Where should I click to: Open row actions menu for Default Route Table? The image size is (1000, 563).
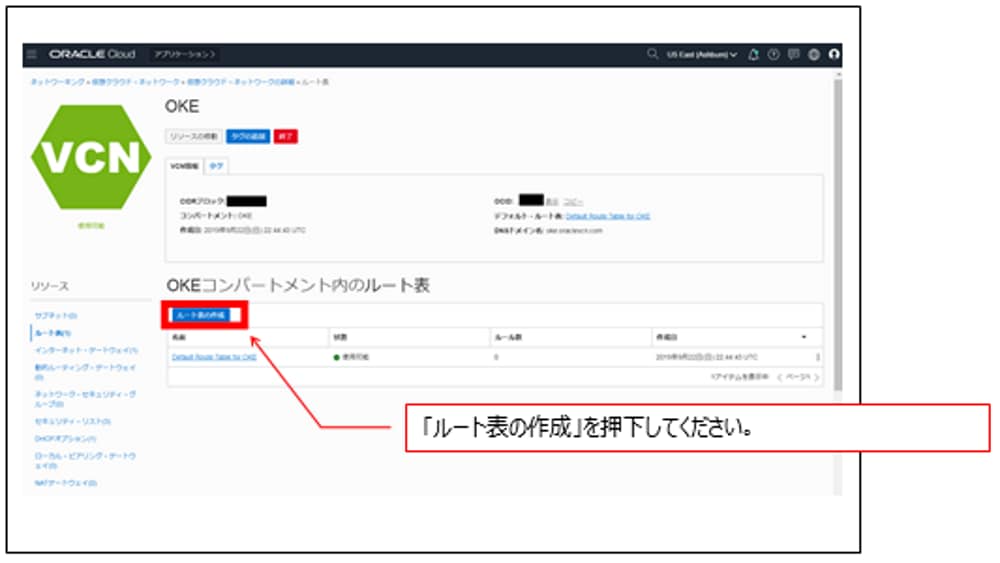pyautogui.click(x=818, y=357)
